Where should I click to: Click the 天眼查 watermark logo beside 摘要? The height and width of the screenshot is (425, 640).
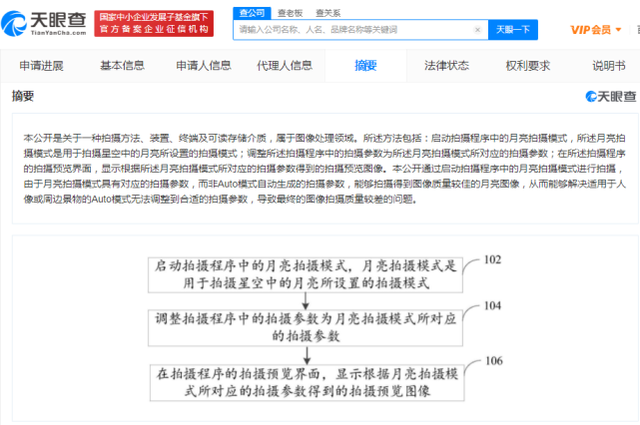coord(611,96)
